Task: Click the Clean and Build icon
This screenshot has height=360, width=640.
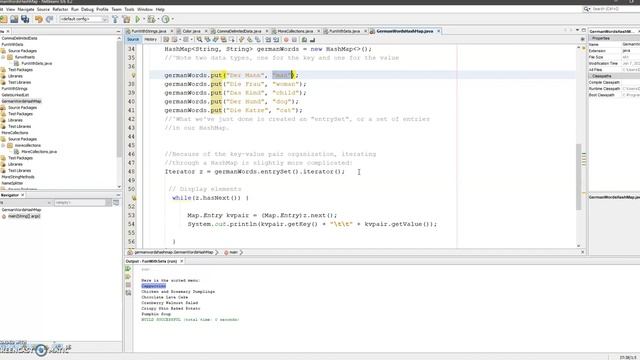Action: (127, 19)
